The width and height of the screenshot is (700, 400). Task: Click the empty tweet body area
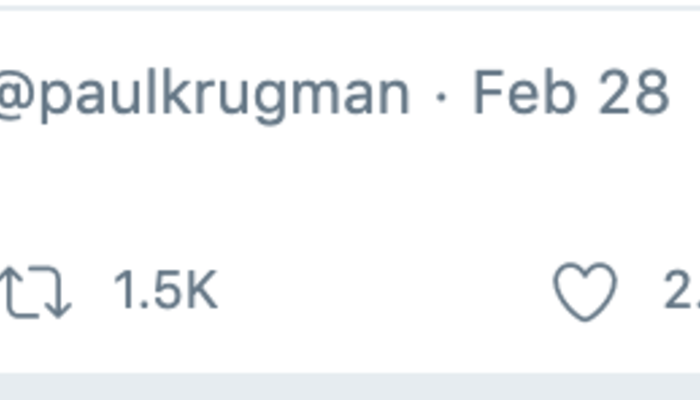350,190
